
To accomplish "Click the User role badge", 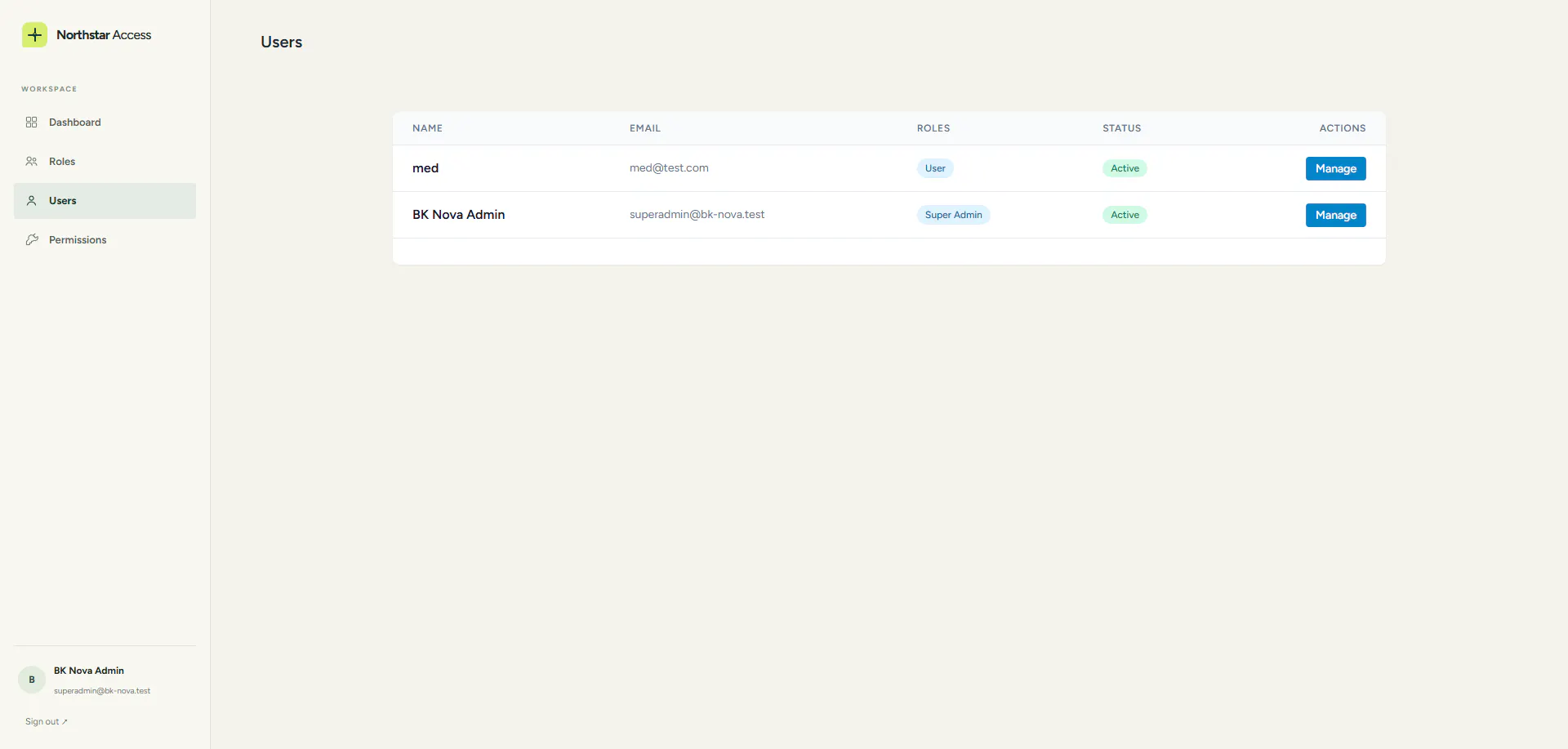I will click(x=935, y=168).
